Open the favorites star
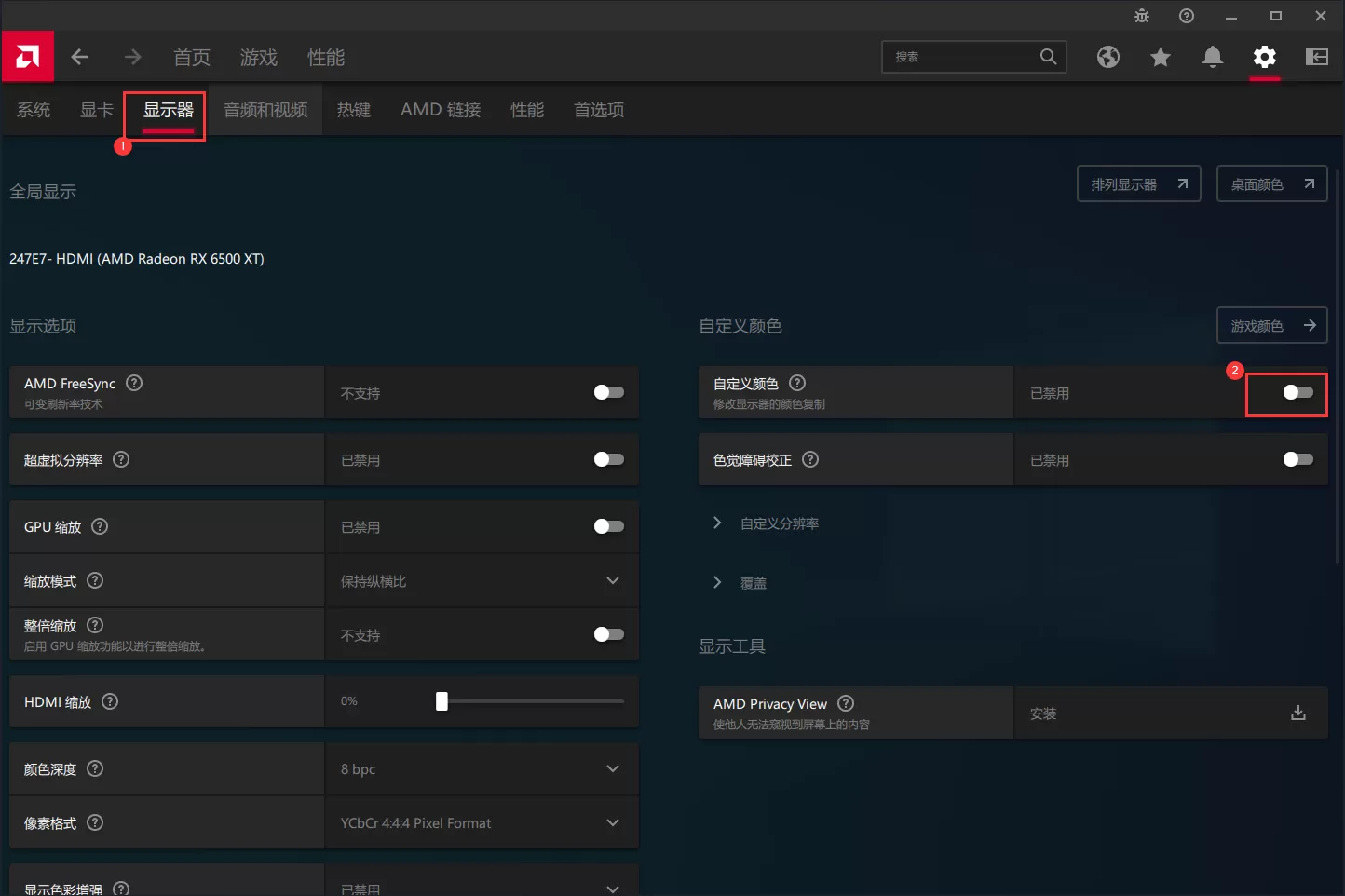This screenshot has width=1345, height=896. pos(1160,57)
